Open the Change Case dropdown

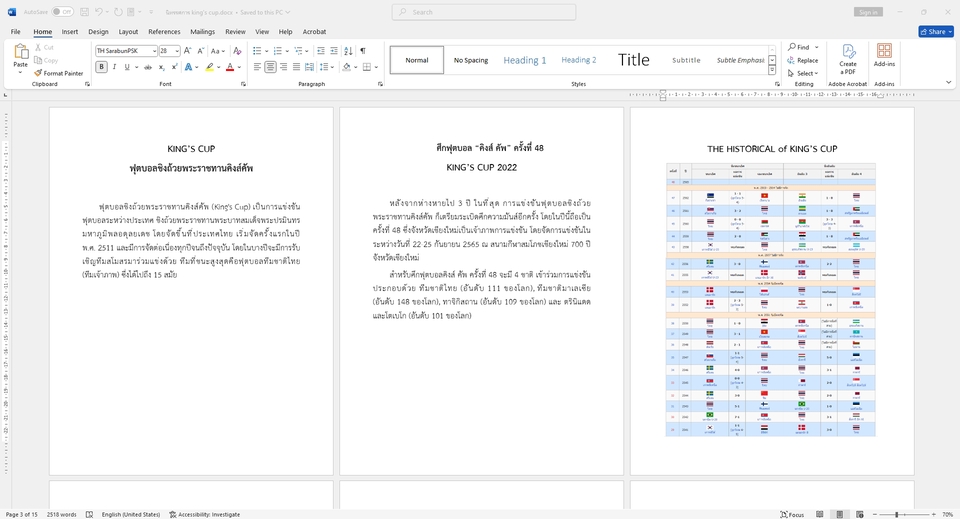click(x=217, y=51)
